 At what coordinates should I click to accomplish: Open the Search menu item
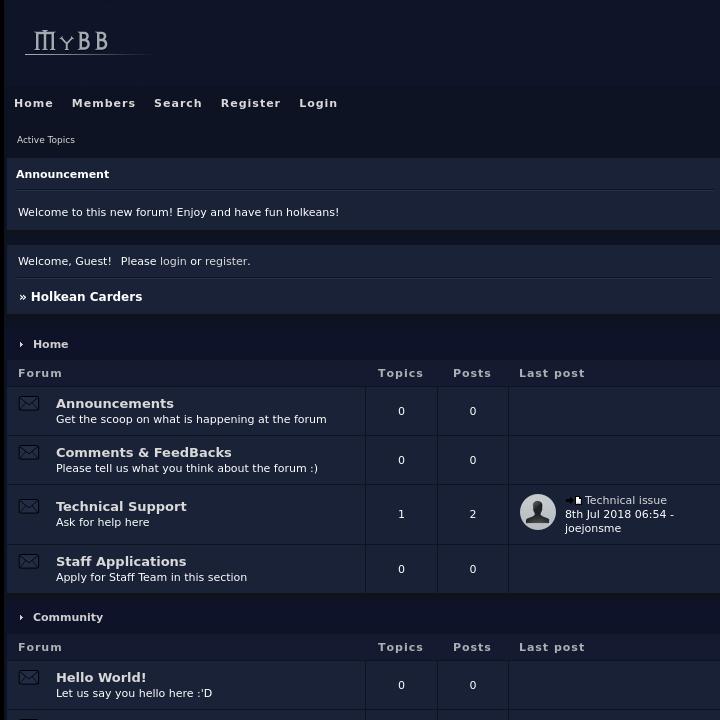point(178,103)
